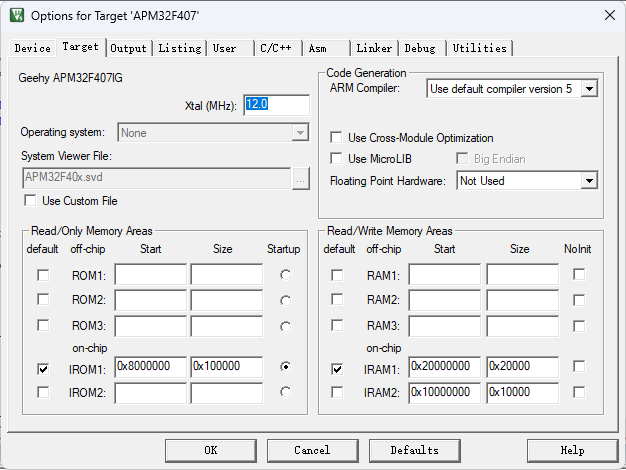
Task: Click the RAM3 Size field
Action: [523, 326]
